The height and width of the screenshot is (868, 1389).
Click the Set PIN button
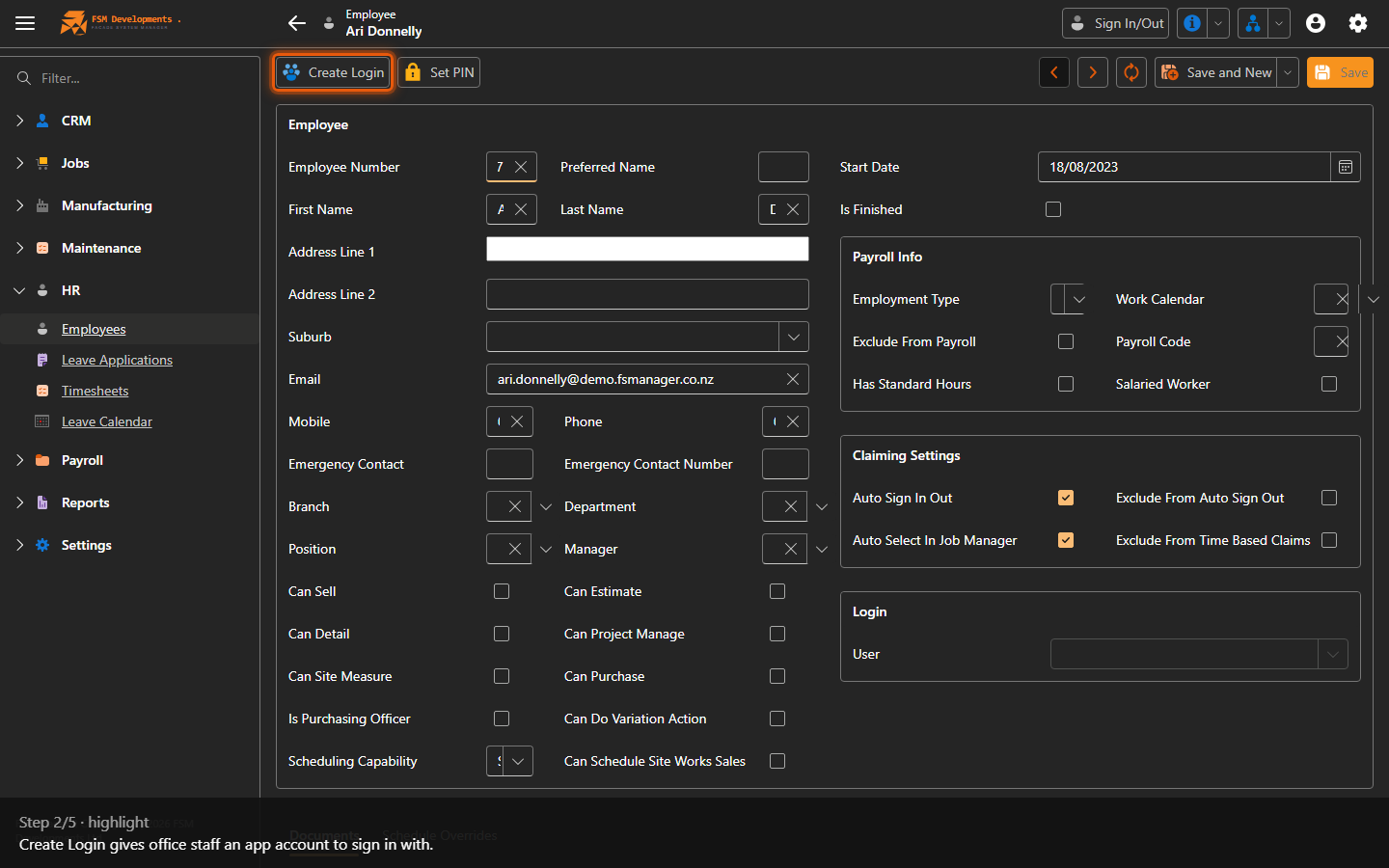pos(439,72)
